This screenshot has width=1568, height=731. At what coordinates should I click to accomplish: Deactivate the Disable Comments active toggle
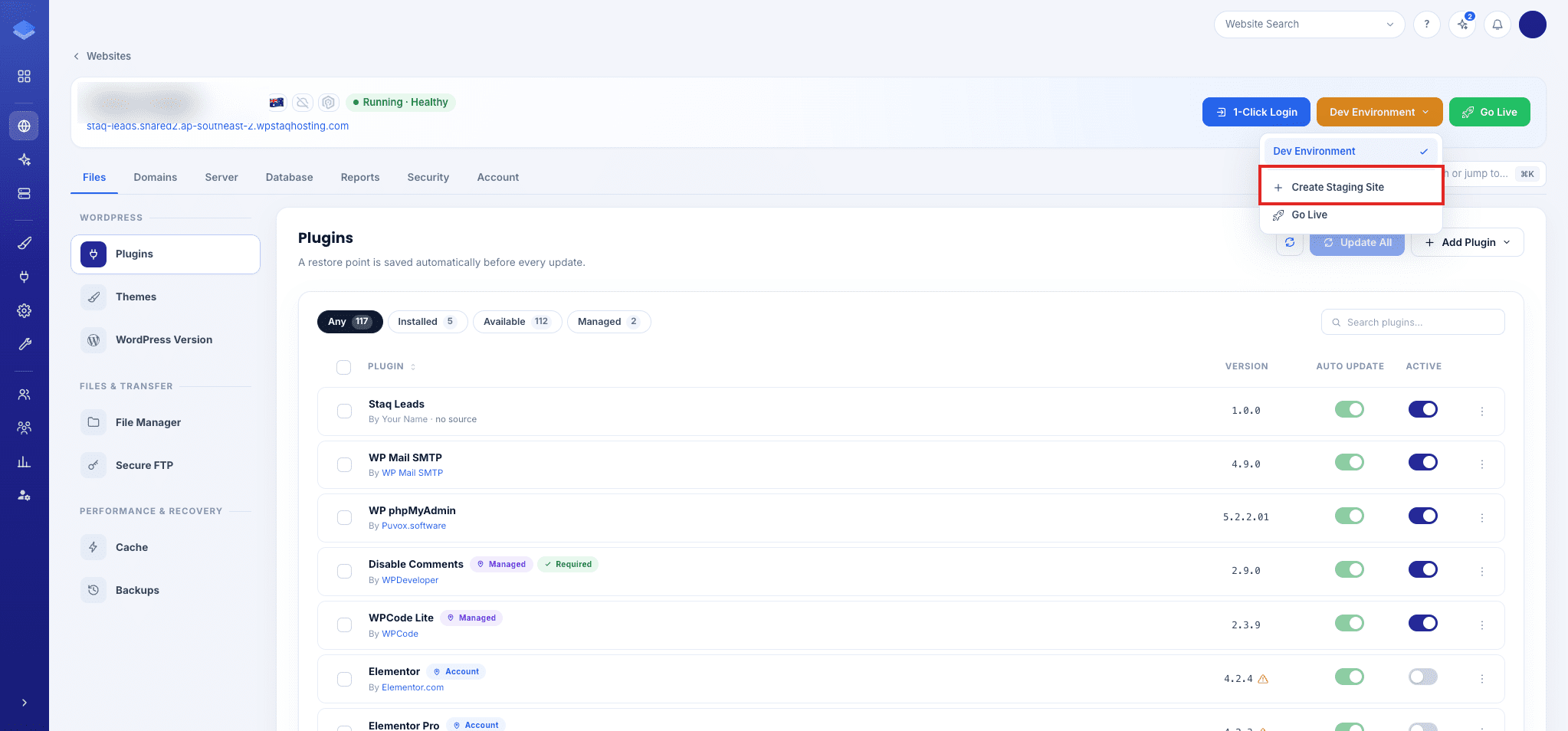click(1422, 569)
